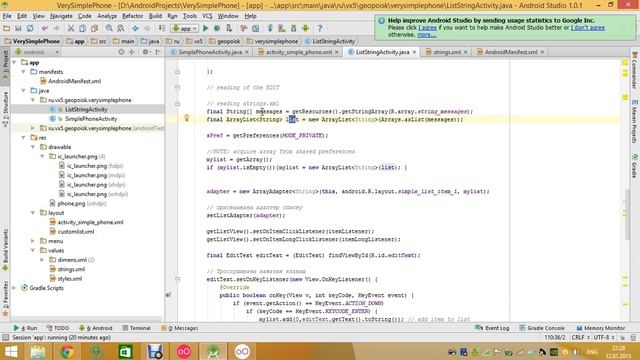The width and height of the screenshot is (640, 360).
Task: Collapse the manifests folder
Action: 23,72
